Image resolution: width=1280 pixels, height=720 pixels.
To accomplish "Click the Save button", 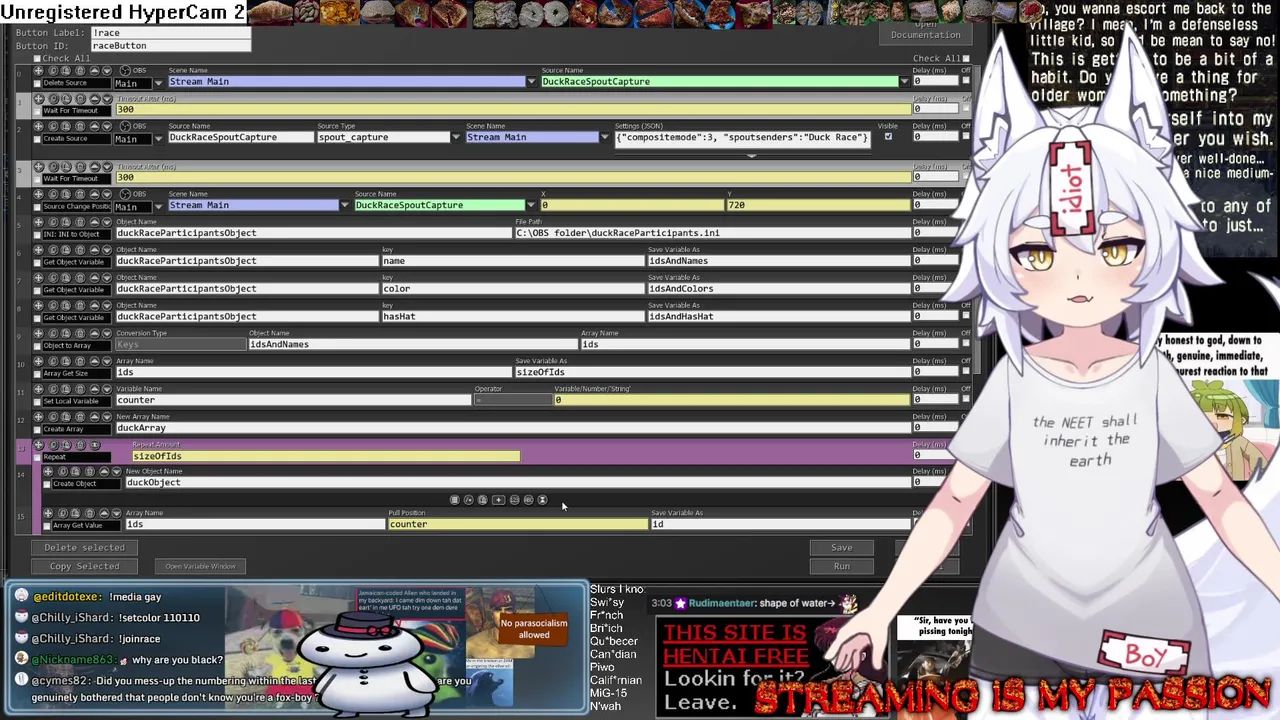I will [842, 548].
